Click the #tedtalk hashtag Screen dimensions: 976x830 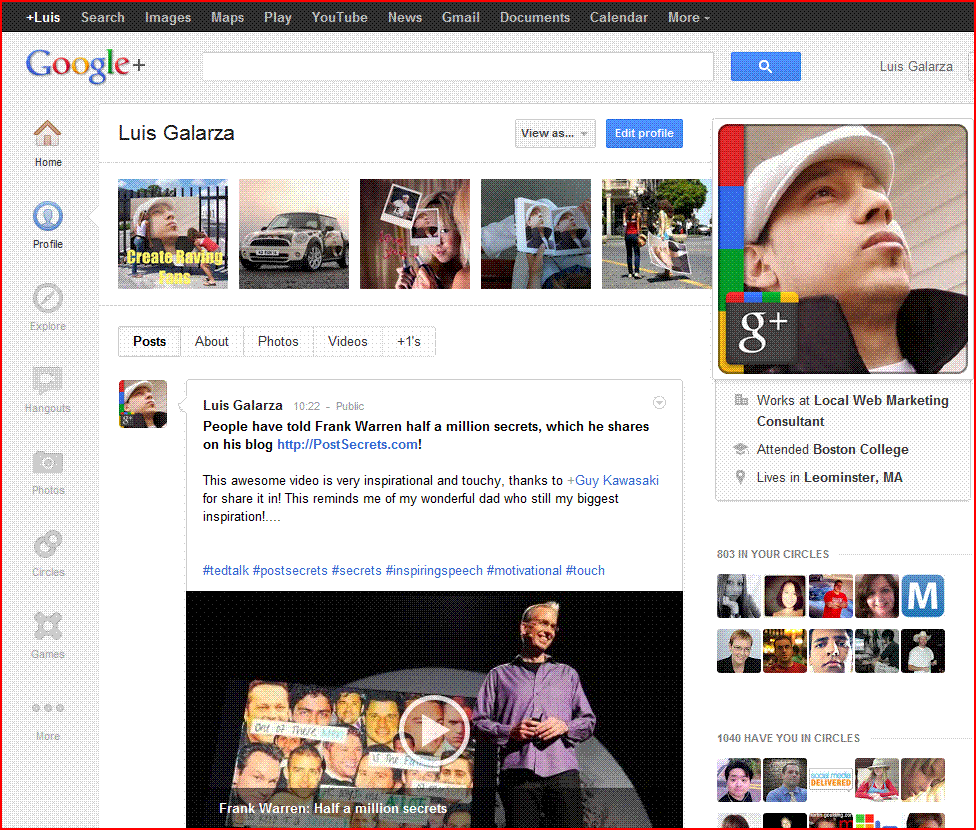click(x=226, y=570)
